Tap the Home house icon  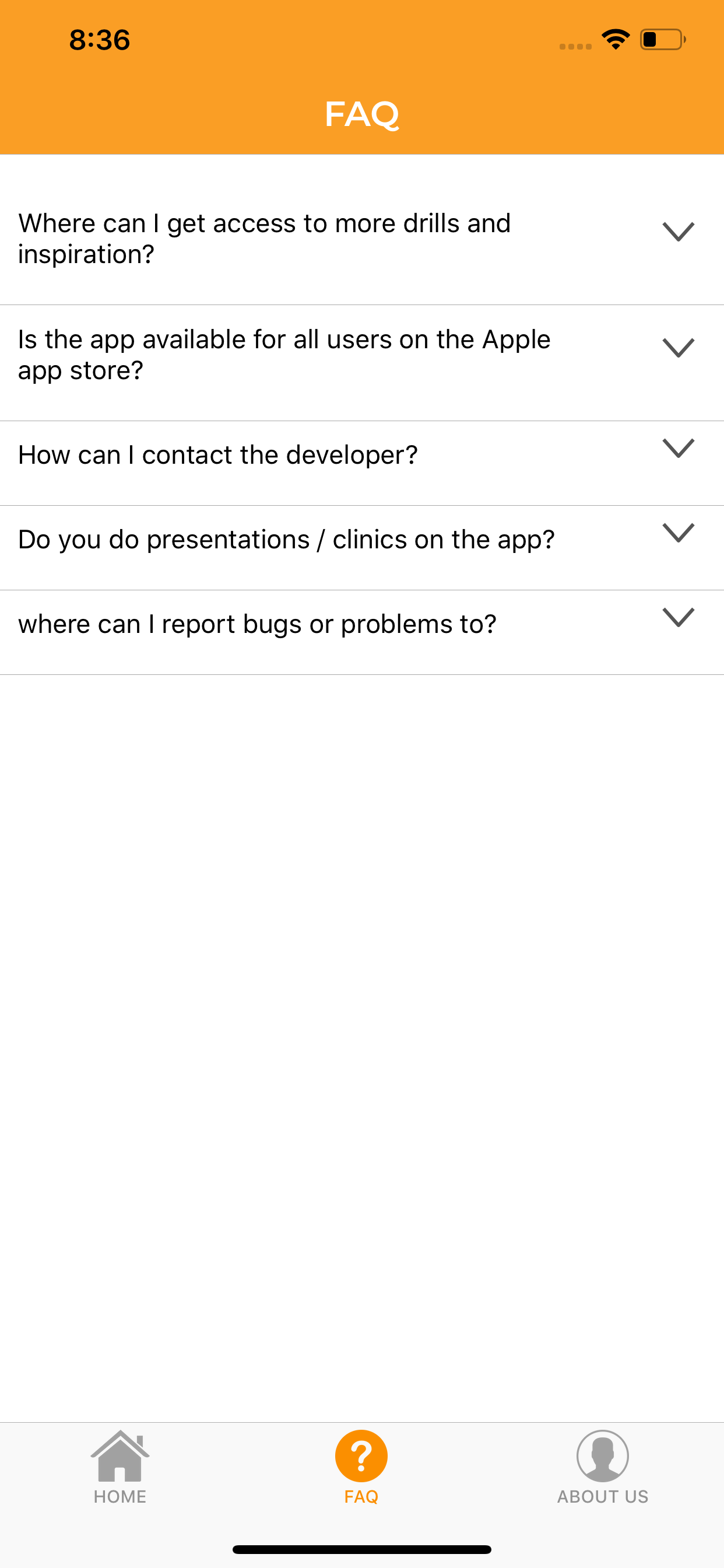pos(120,1456)
